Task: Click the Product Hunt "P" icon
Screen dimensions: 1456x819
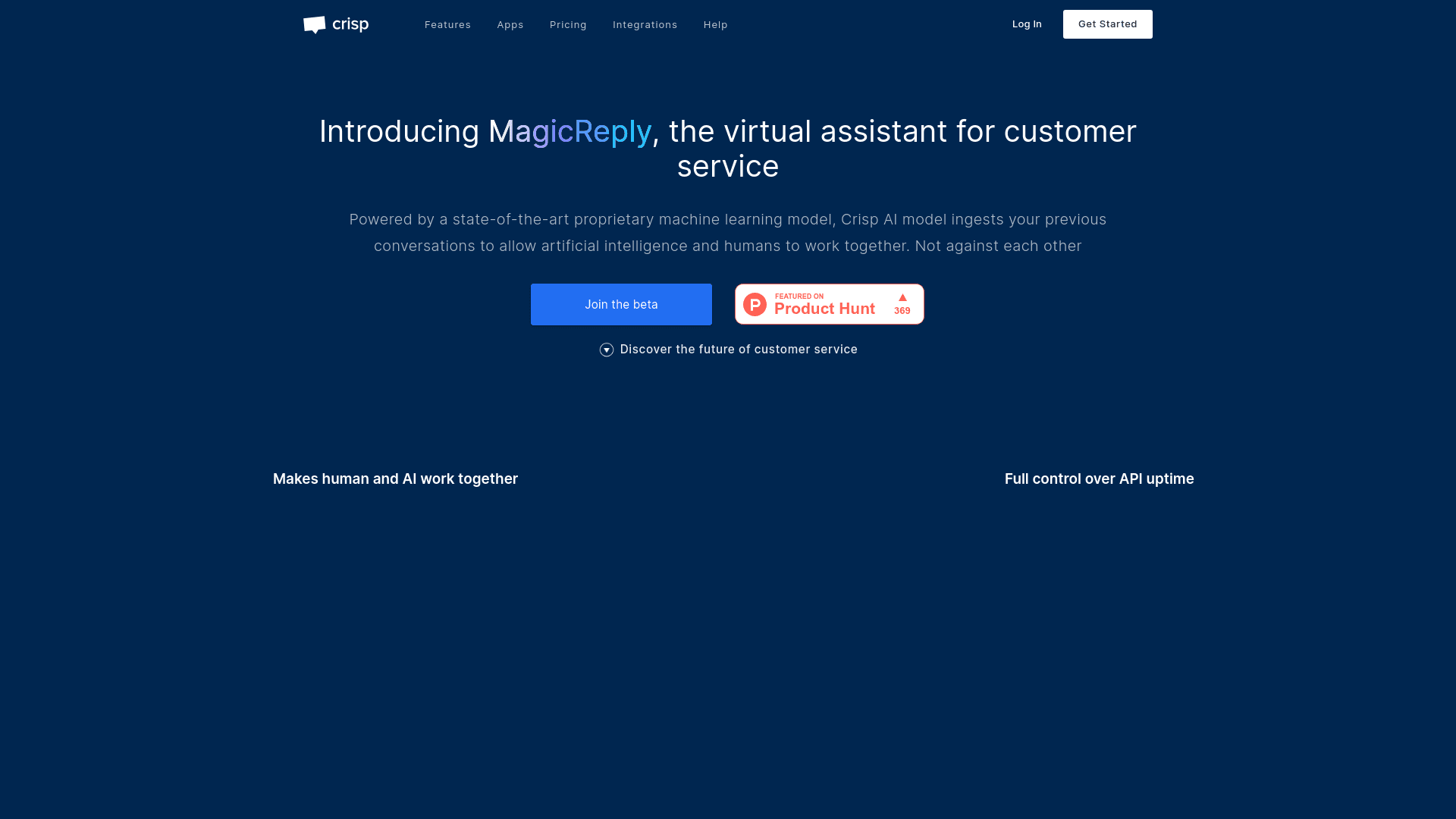Action: (x=755, y=303)
